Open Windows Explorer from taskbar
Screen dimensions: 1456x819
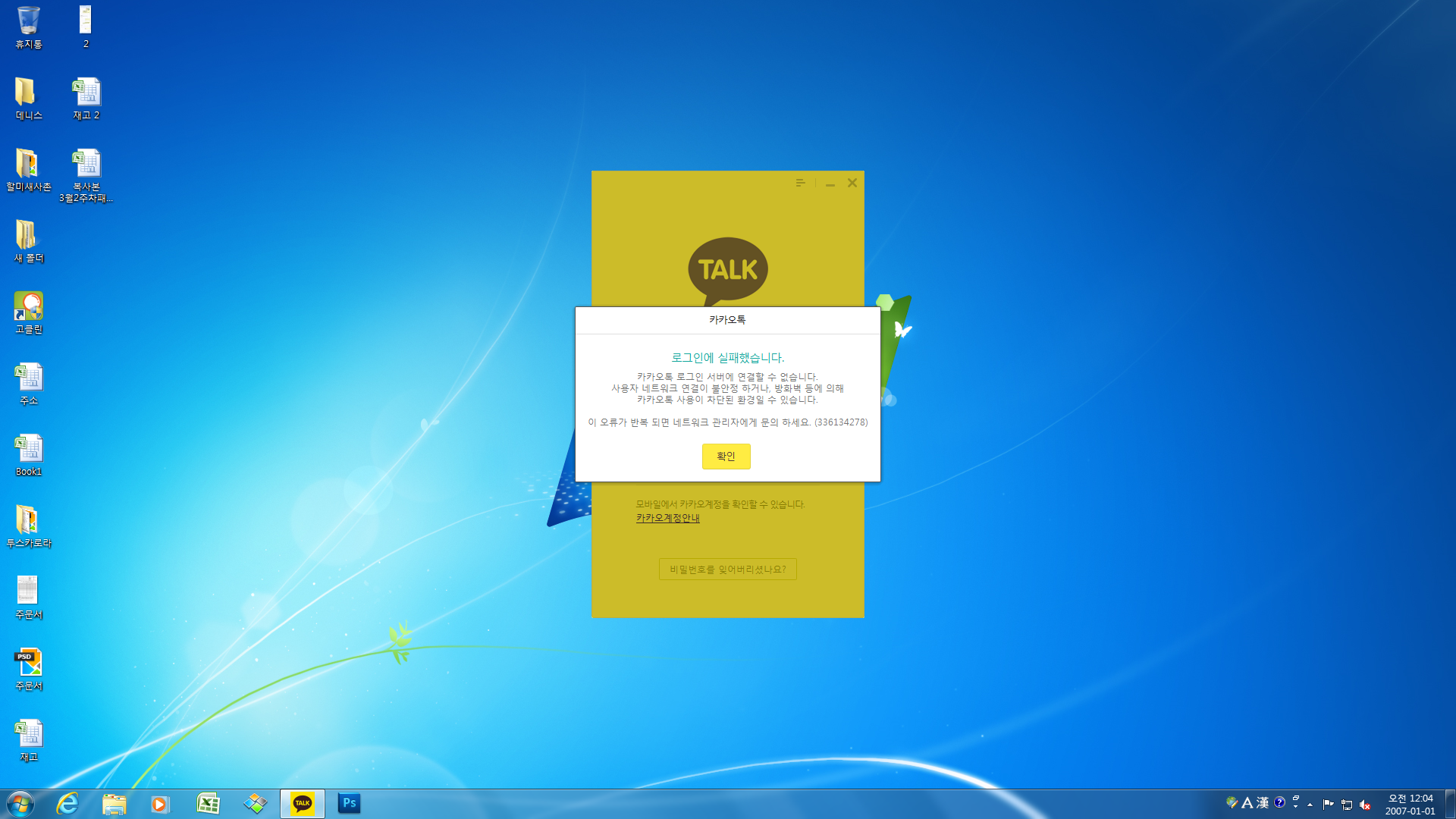point(115,804)
